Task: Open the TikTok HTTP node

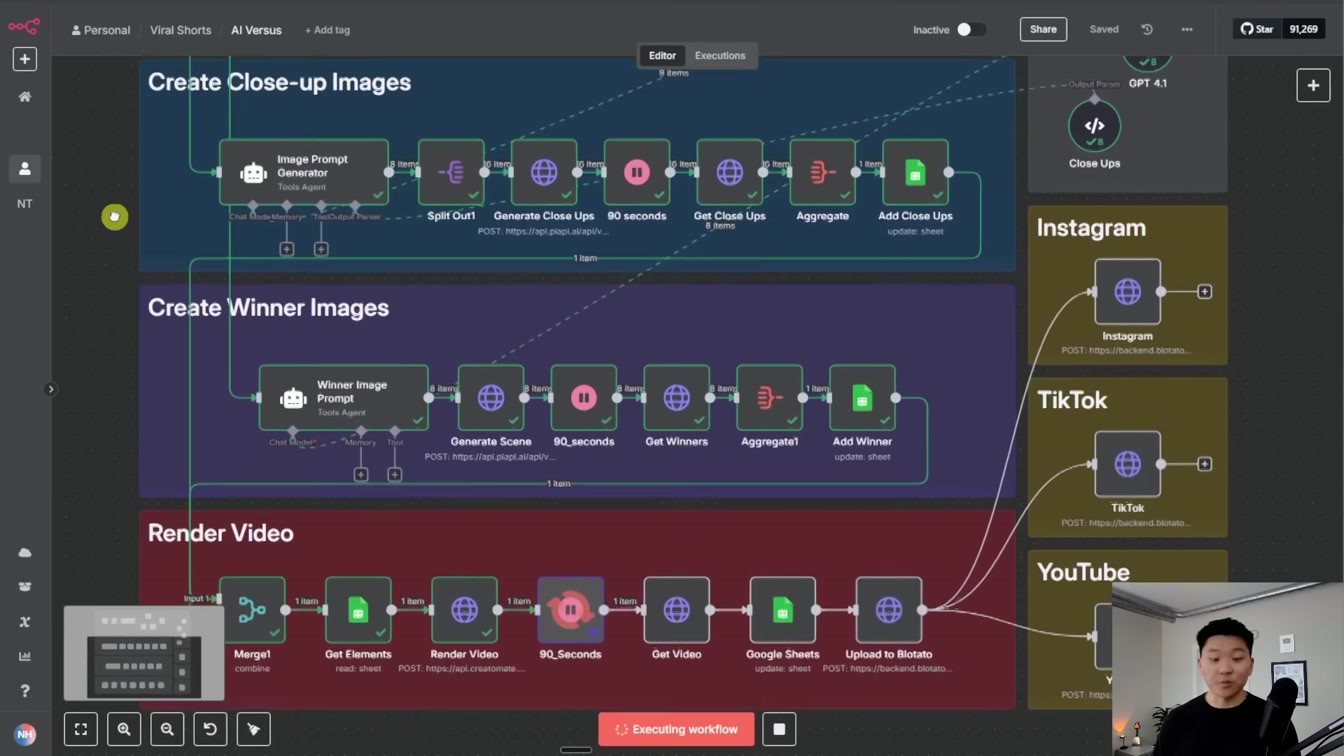Action: coord(1128,464)
